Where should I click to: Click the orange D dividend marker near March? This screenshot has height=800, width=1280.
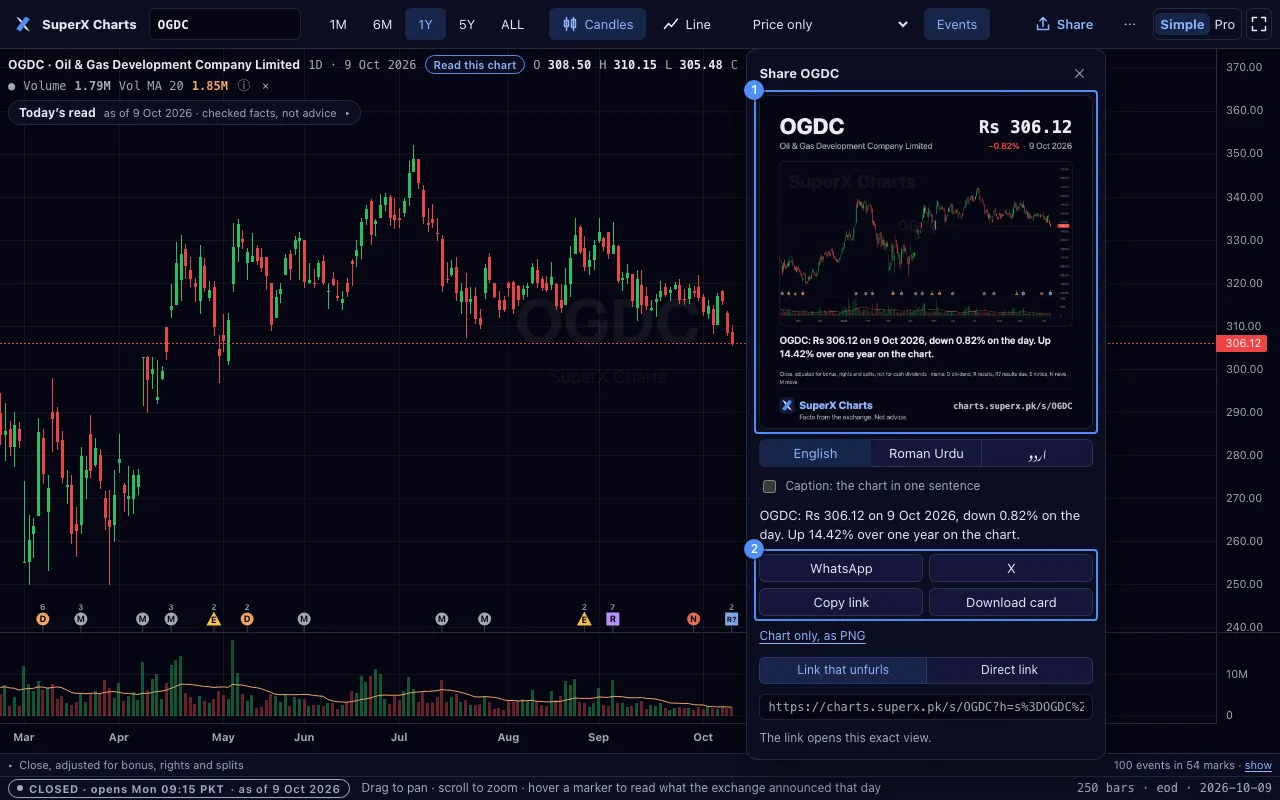pyautogui.click(x=42, y=619)
